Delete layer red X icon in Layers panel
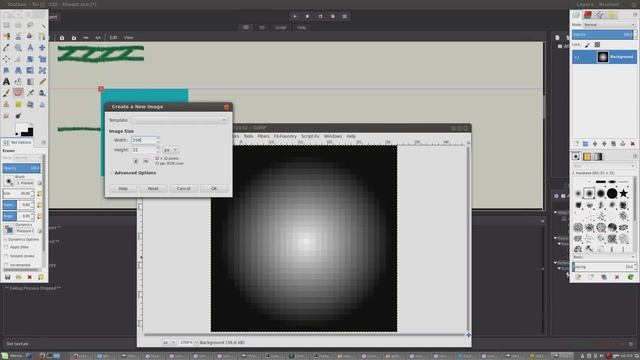Image resolution: width=640 pixels, height=360 pixels. [632, 144]
